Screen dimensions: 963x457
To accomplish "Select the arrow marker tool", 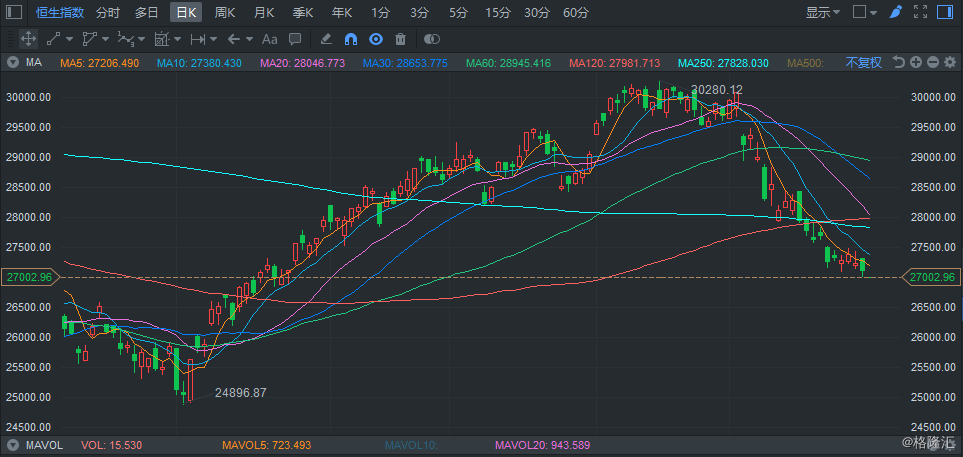I will [233, 39].
